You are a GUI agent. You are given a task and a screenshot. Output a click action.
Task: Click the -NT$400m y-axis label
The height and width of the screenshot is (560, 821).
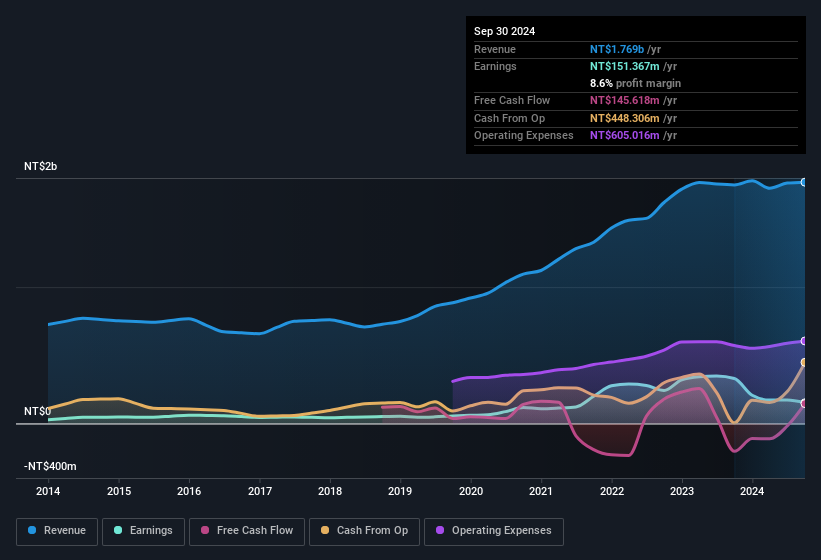[50, 466]
